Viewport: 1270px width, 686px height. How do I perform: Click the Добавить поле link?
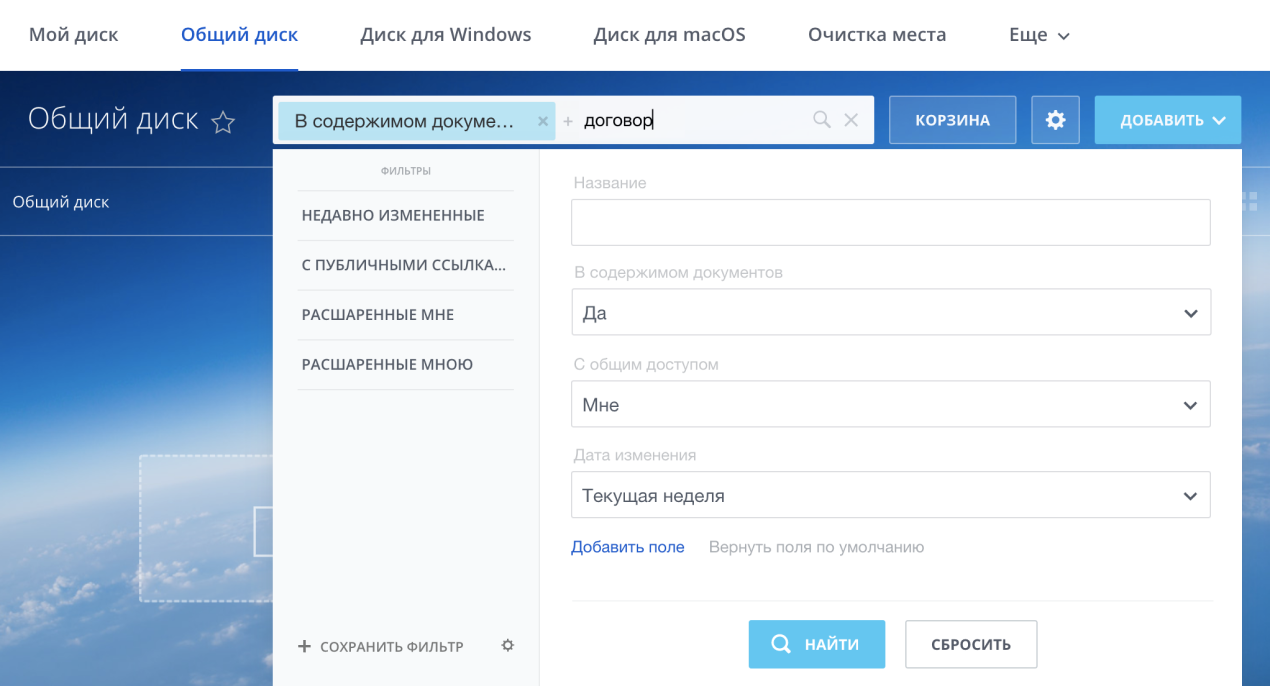[x=627, y=547]
